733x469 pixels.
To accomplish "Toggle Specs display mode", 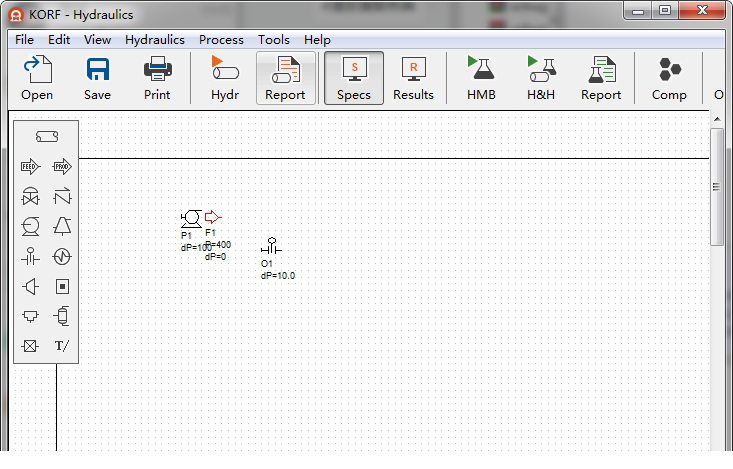I will (x=353, y=78).
